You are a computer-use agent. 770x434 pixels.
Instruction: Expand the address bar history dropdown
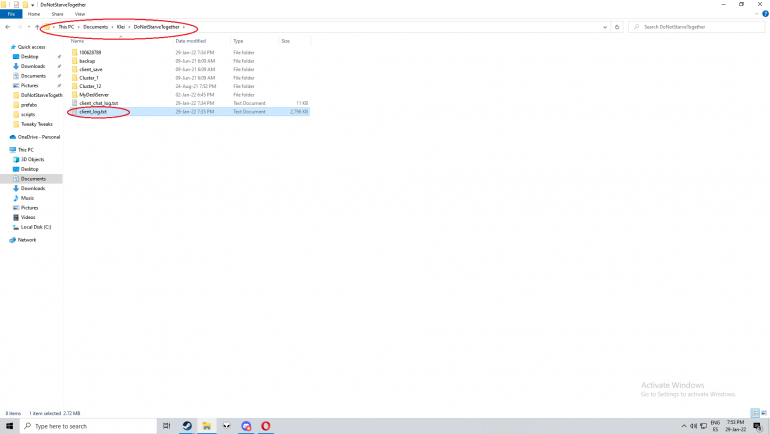tap(605, 27)
